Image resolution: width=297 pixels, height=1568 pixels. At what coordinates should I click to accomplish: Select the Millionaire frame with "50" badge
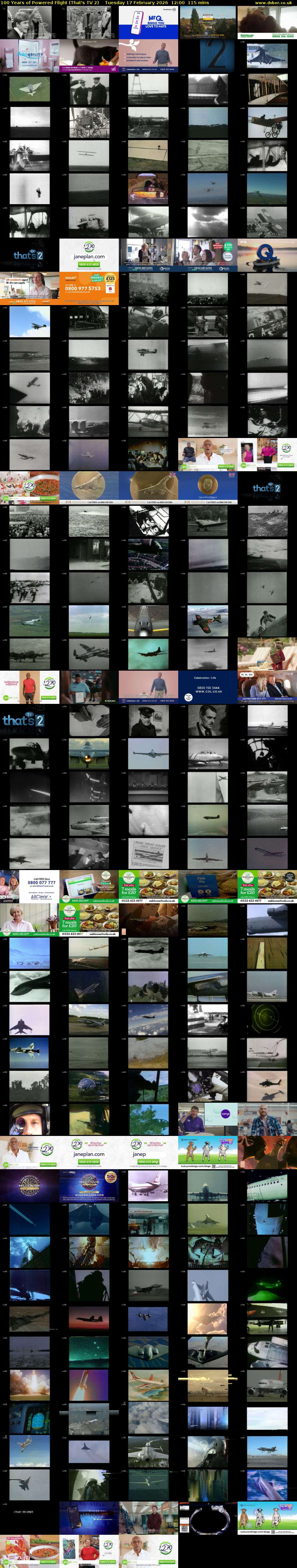coord(89,1185)
